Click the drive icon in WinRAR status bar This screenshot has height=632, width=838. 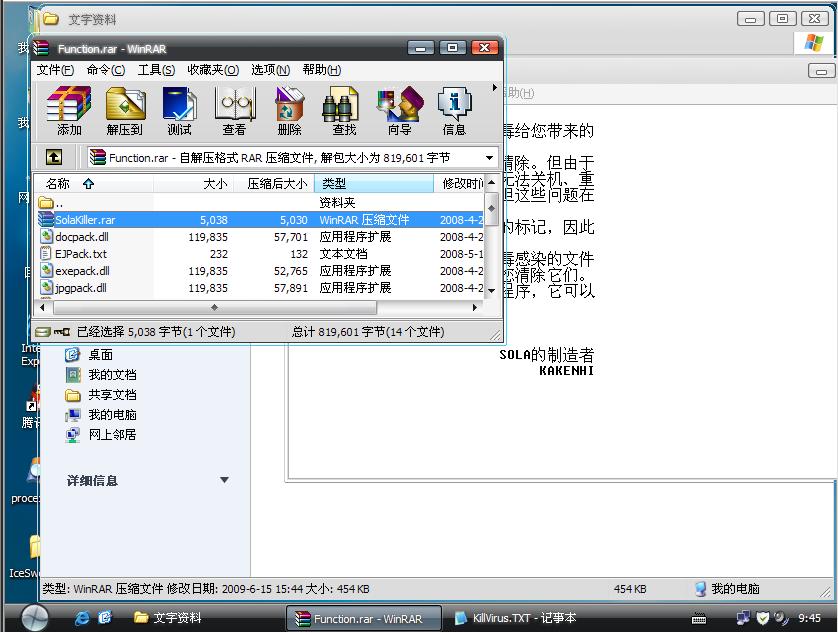pos(43,332)
